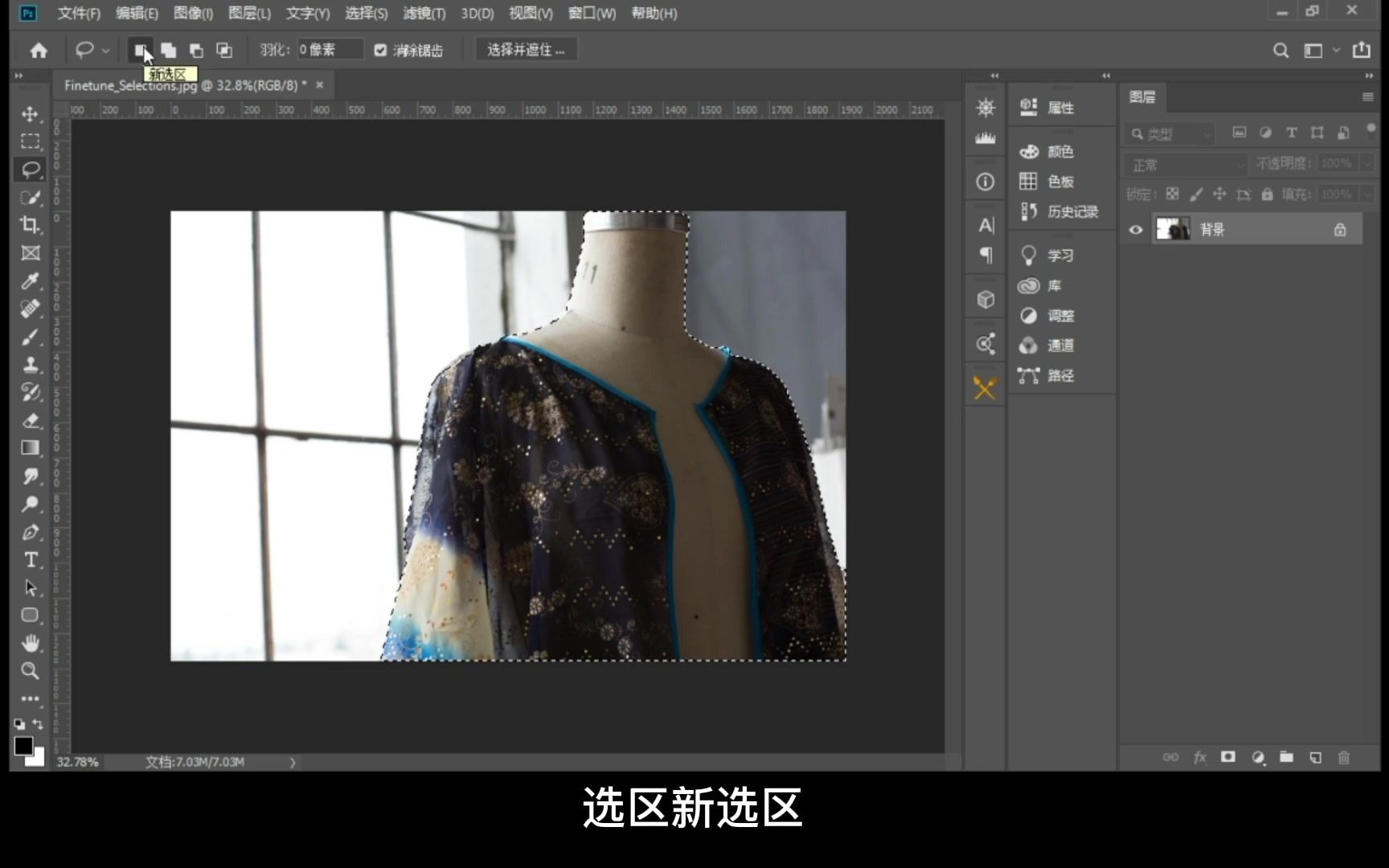The image size is (1389, 868).
Task: Enable lock transparent pixels for the layer
Action: (1172, 194)
